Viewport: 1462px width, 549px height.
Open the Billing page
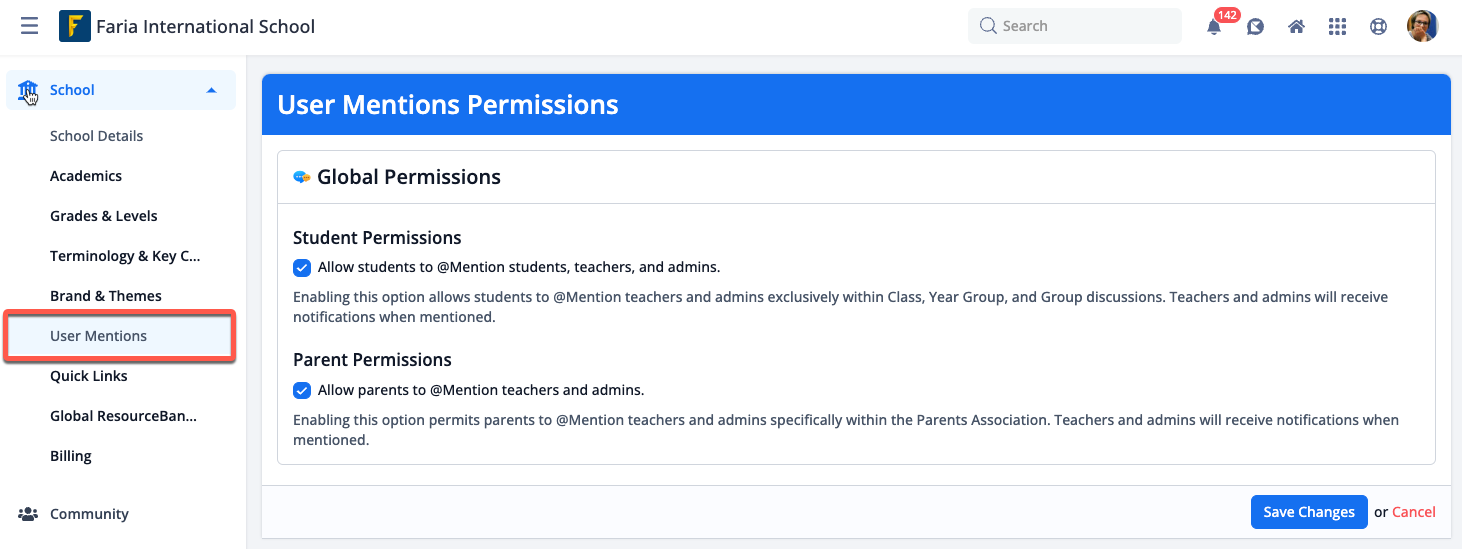tap(71, 456)
